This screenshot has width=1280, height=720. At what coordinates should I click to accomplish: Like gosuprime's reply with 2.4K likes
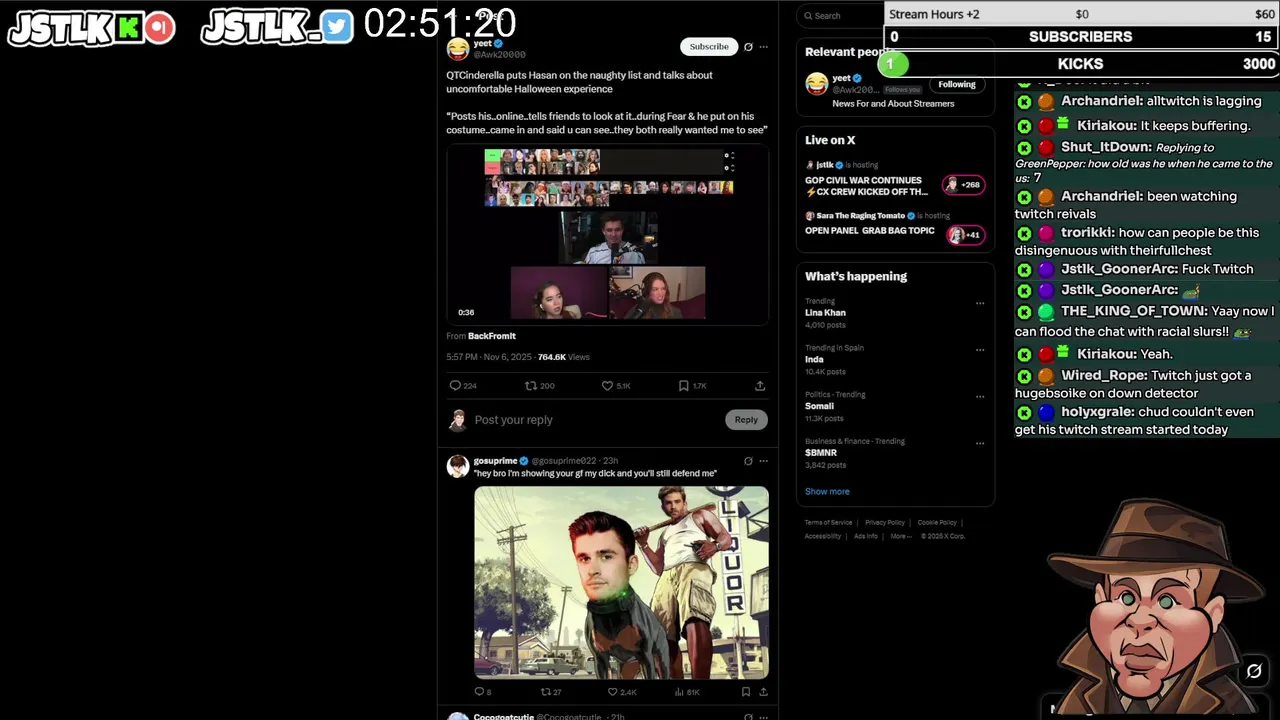(613, 692)
